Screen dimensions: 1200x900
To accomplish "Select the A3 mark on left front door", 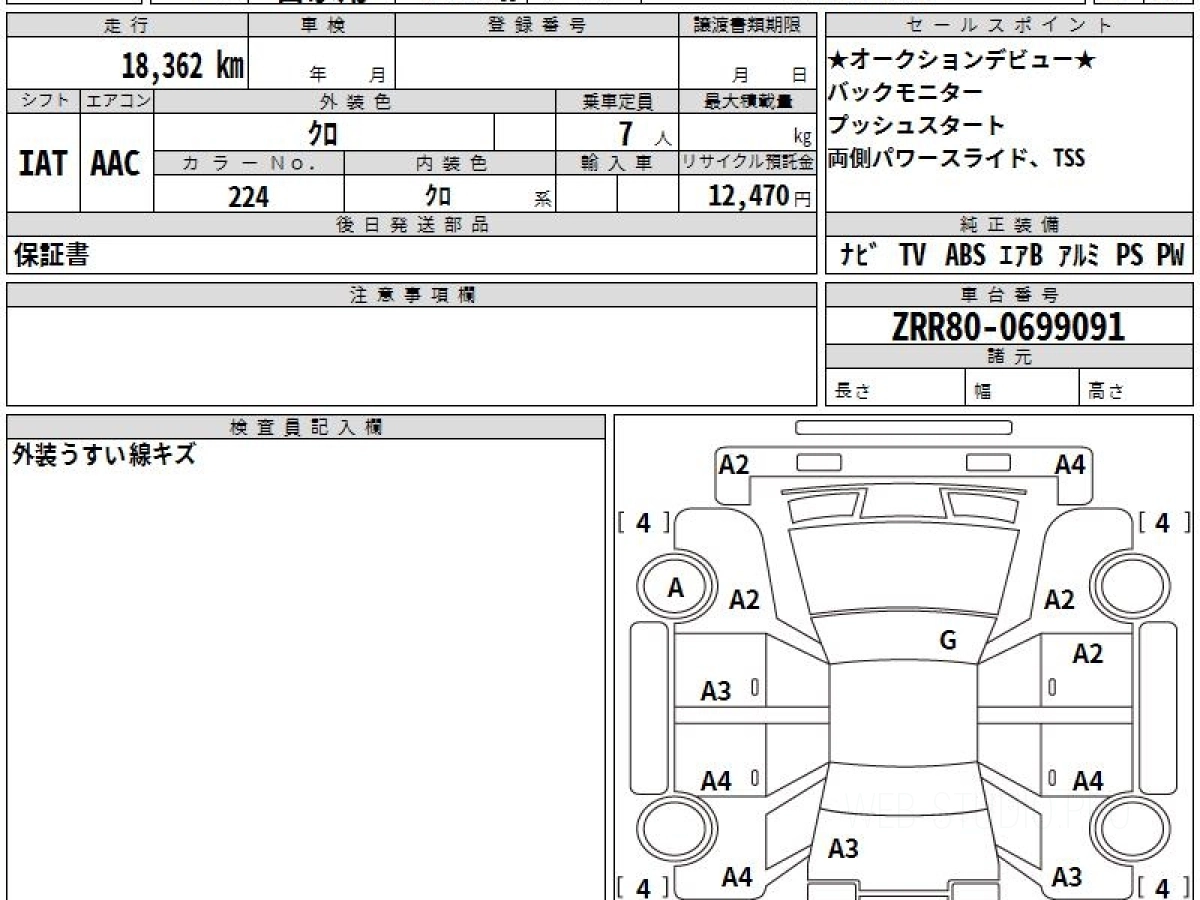I will pos(716,690).
